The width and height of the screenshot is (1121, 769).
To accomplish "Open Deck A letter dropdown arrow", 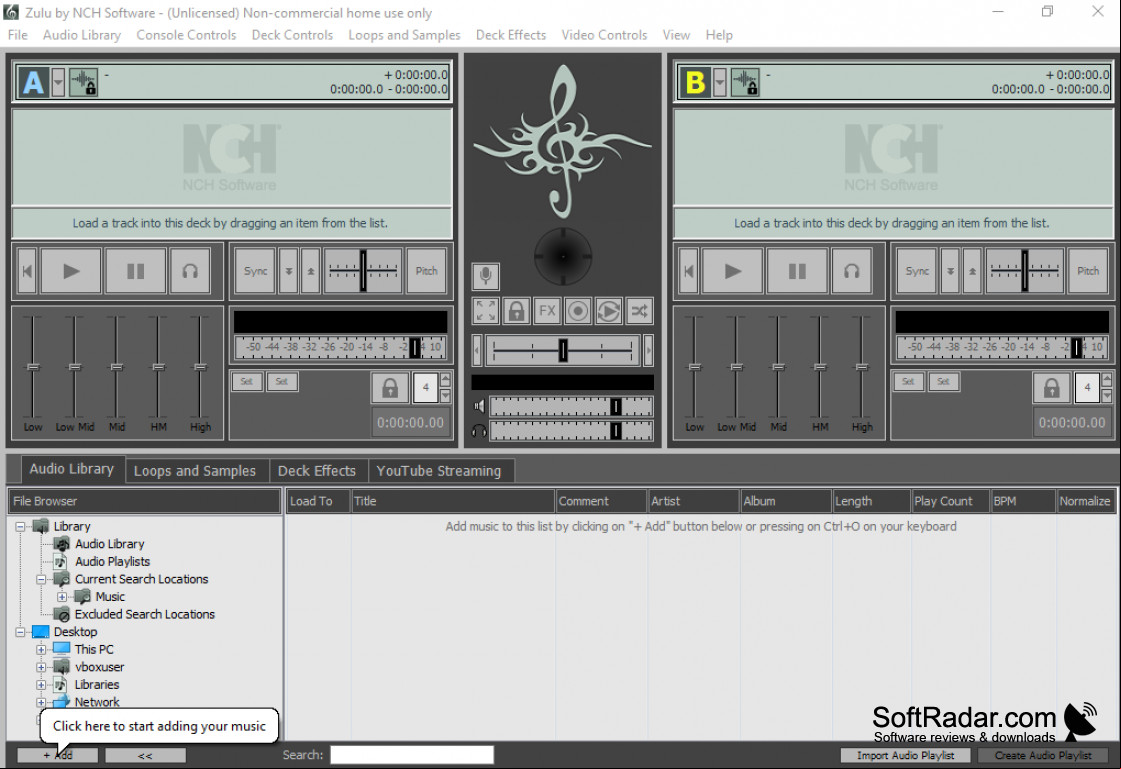I will pos(58,82).
